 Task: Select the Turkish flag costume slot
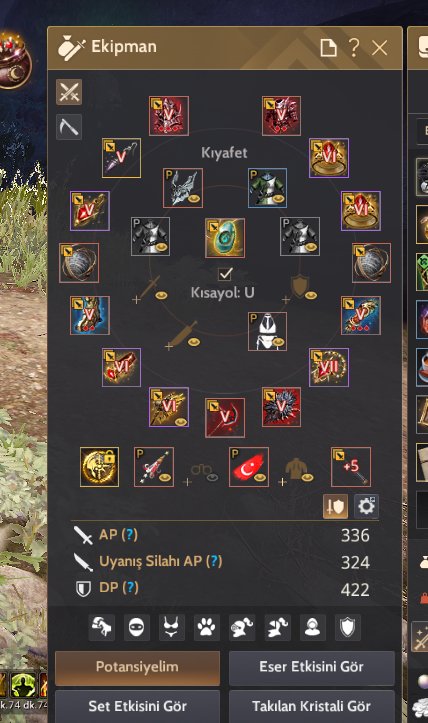point(249,467)
